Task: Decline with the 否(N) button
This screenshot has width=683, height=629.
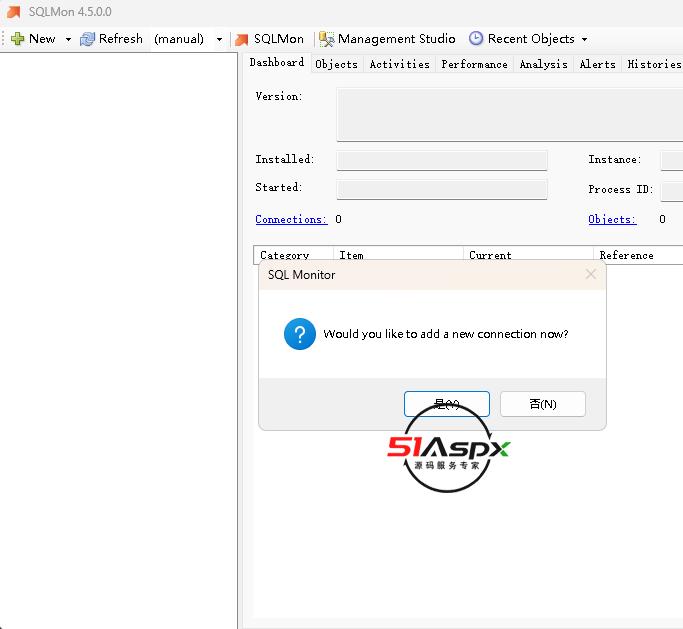Action: pos(542,404)
